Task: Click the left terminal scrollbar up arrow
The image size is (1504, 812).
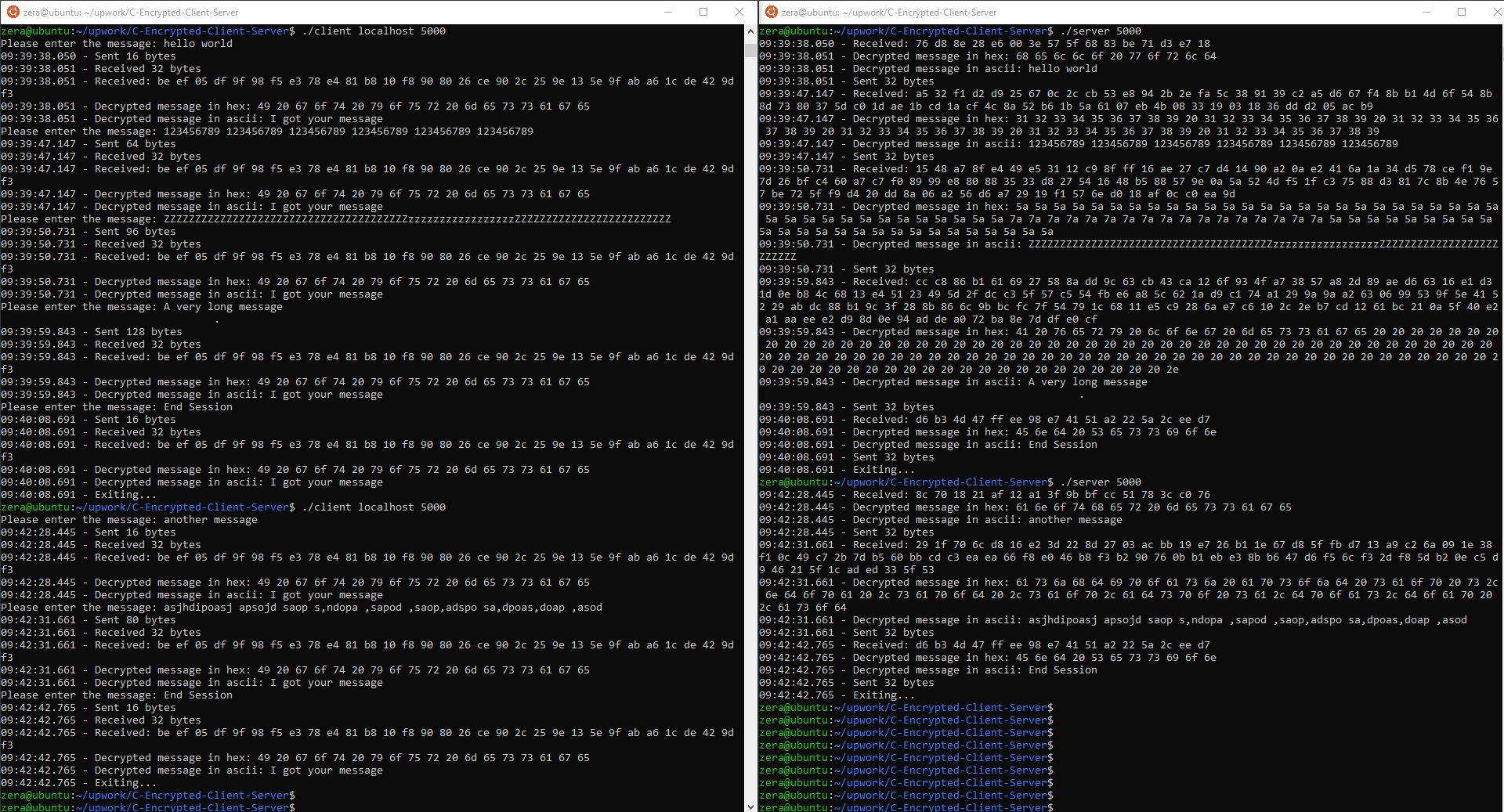Action: [x=750, y=31]
